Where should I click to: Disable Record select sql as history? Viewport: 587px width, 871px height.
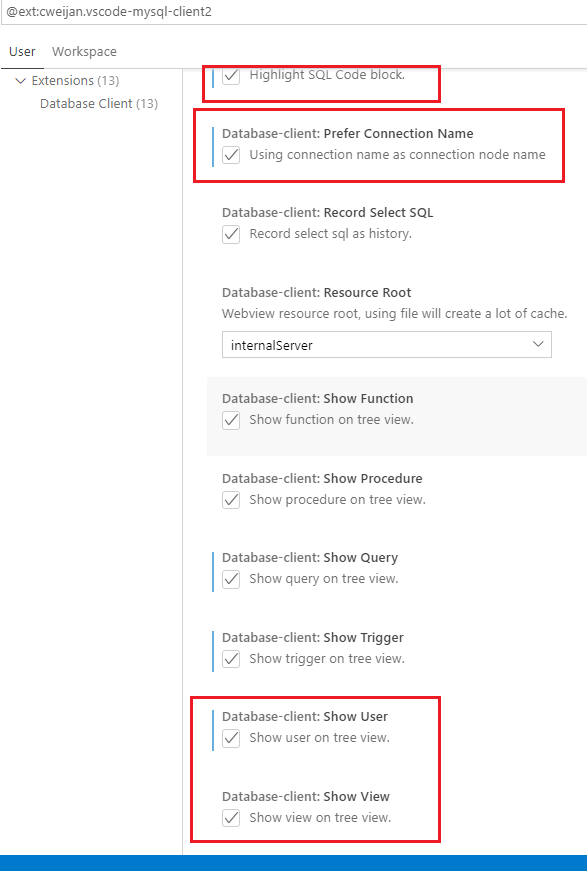231,233
